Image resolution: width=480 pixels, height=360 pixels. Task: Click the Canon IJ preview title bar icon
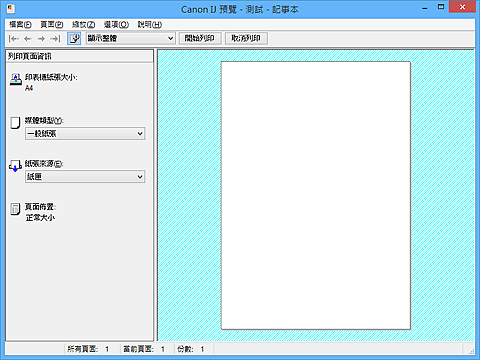coord(11,9)
